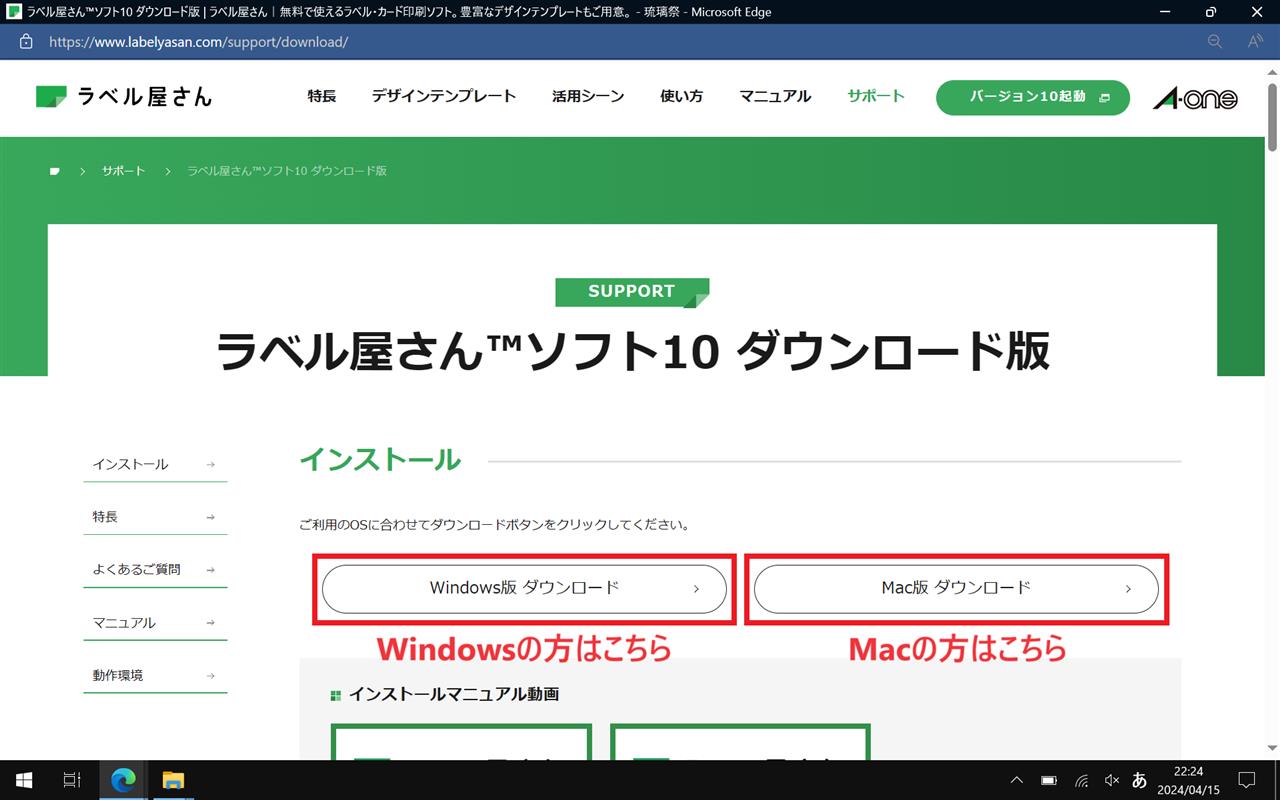The width and height of the screenshot is (1280, 800).
Task: Open the home icon in breadcrumb
Action: [55, 171]
